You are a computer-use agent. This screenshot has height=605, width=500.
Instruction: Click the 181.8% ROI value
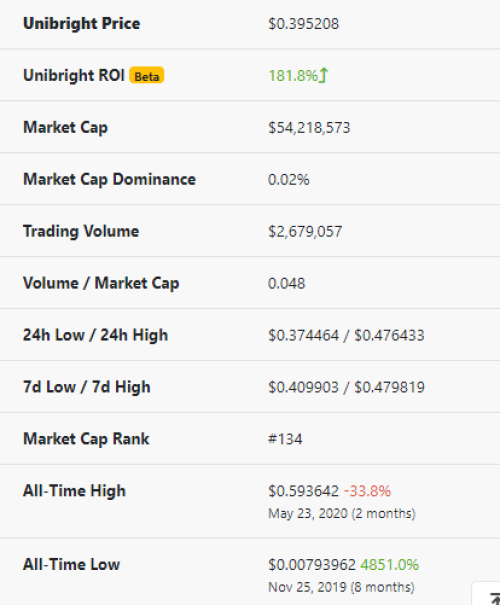click(293, 76)
